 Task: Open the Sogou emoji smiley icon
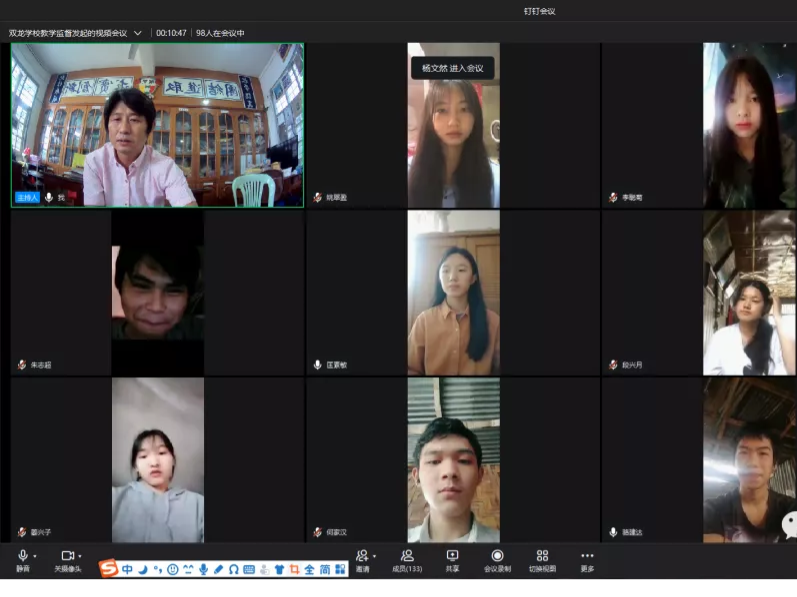point(172,569)
